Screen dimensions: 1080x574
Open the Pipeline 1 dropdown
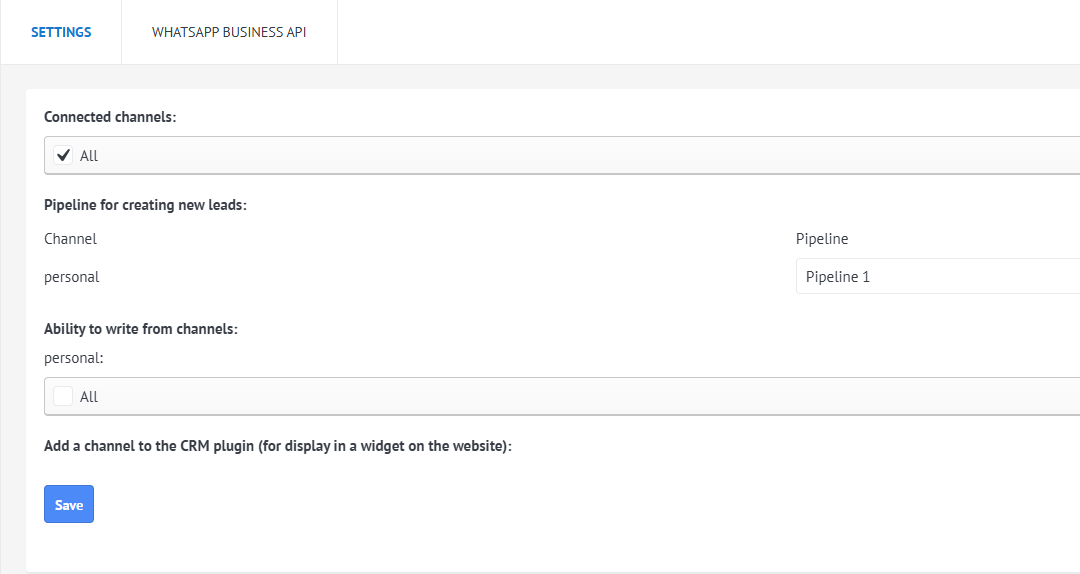(937, 276)
